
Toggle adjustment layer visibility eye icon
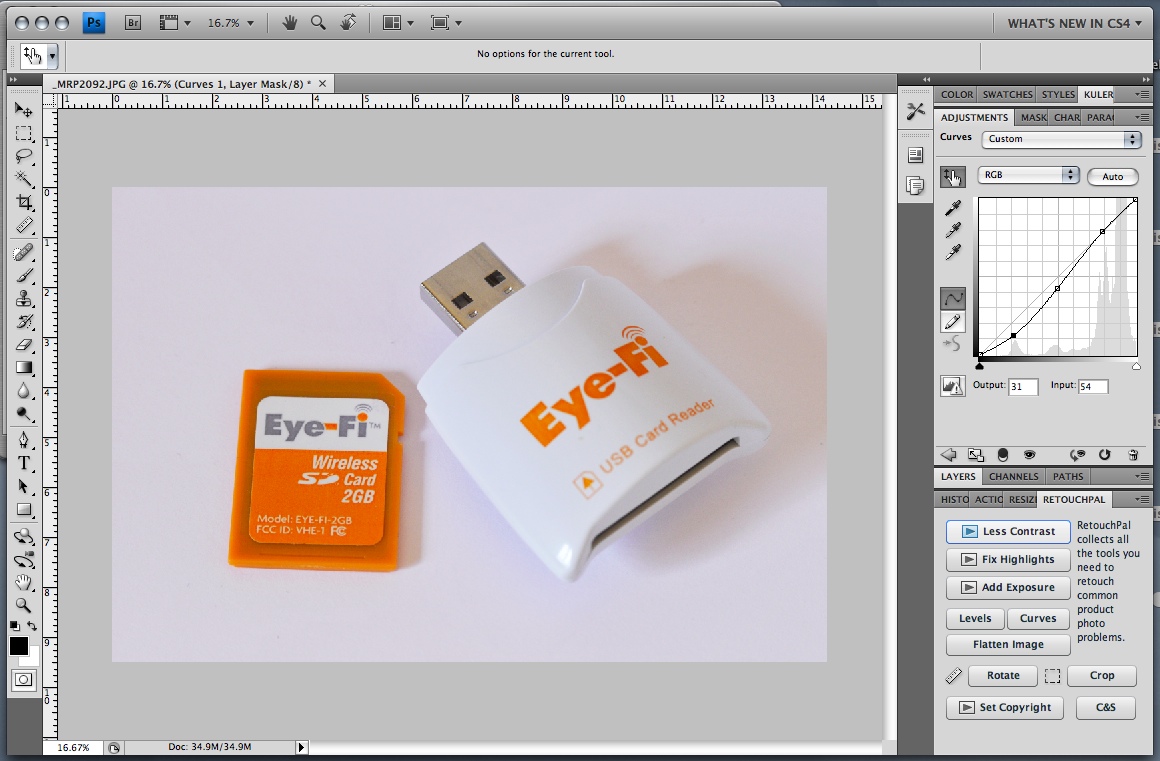pos(1028,454)
